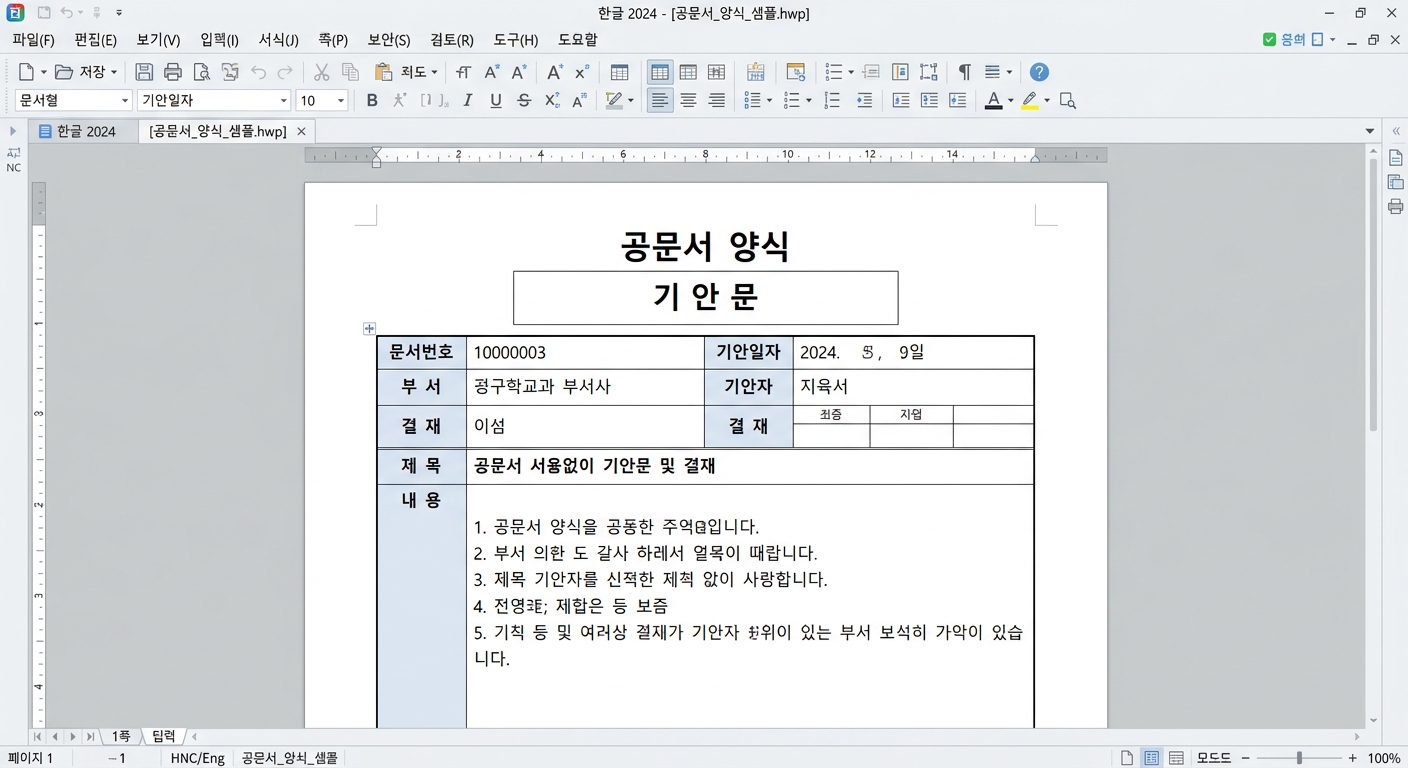The image size is (1408, 768).
Task: Click the Undo icon
Action: coord(259,72)
